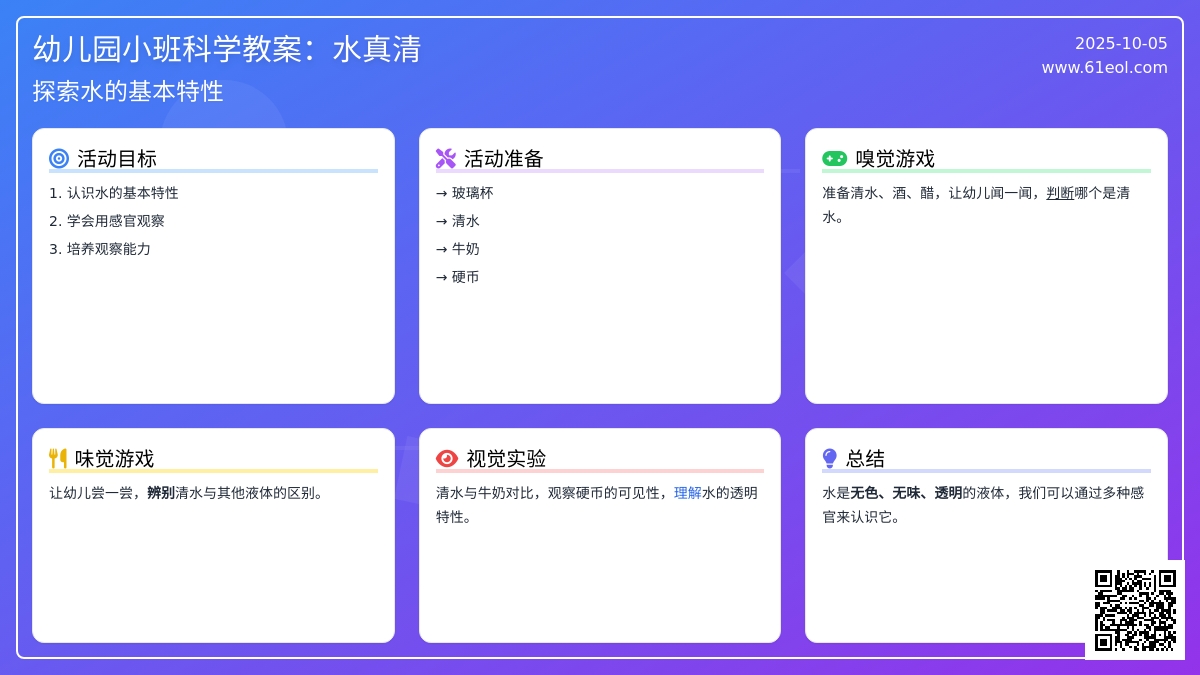Click the red eye icon beside 视觉实验
The image size is (1200, 675).
pos(447,459)
